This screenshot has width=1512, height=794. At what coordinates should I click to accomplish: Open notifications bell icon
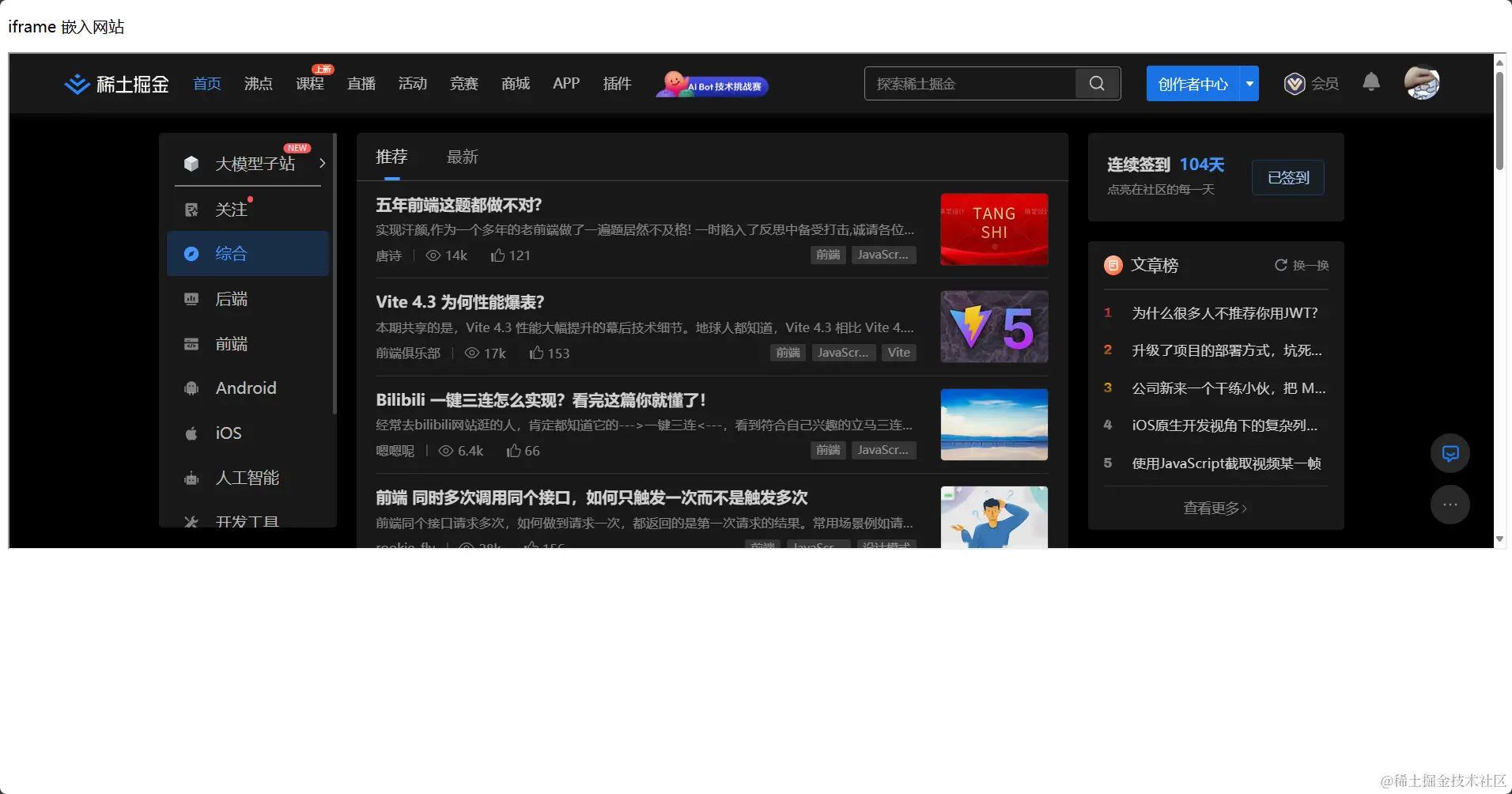tap(1371, 82)
